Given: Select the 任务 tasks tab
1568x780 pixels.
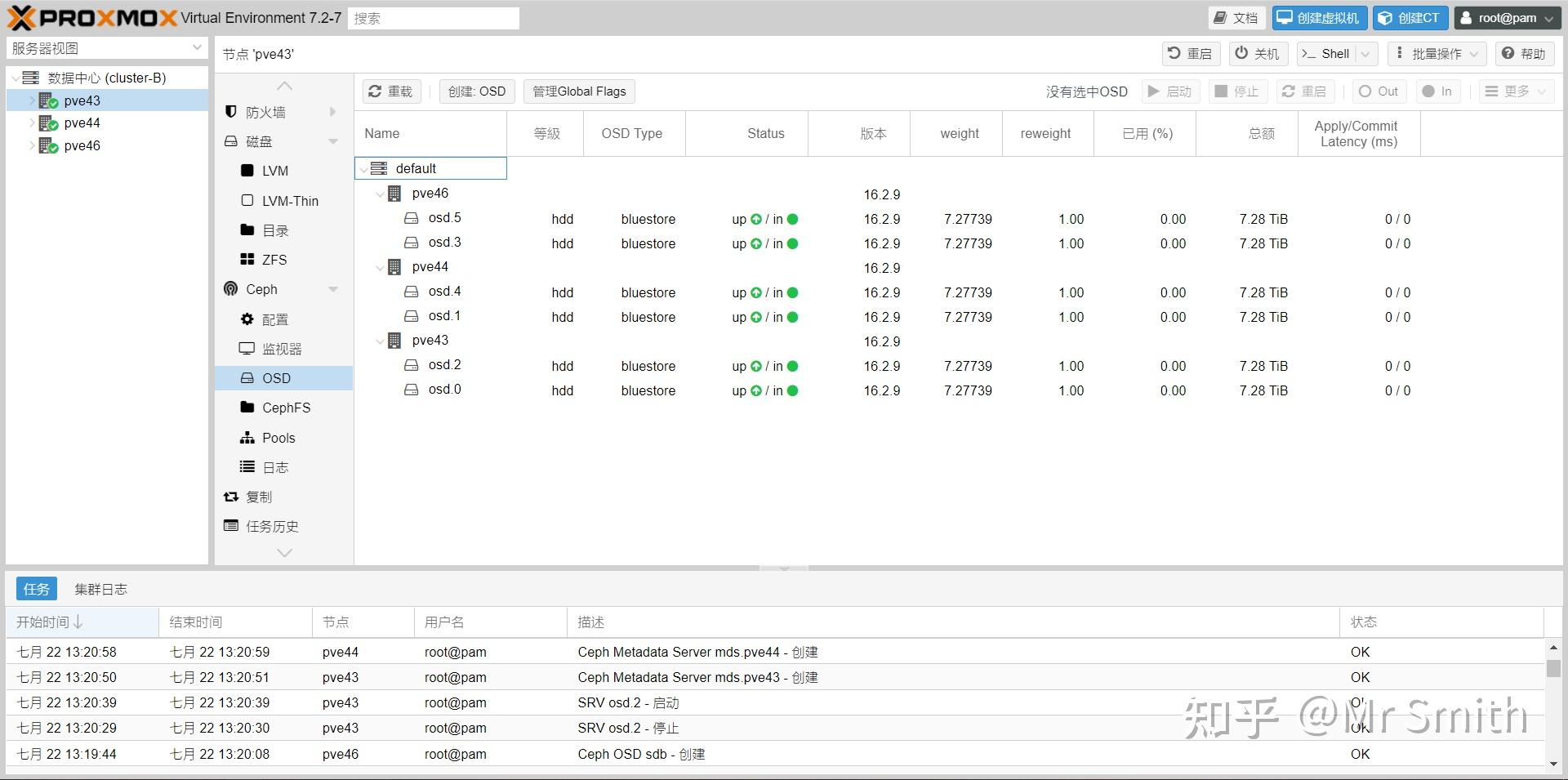Looking at the screenshot, I should point(36,589).
